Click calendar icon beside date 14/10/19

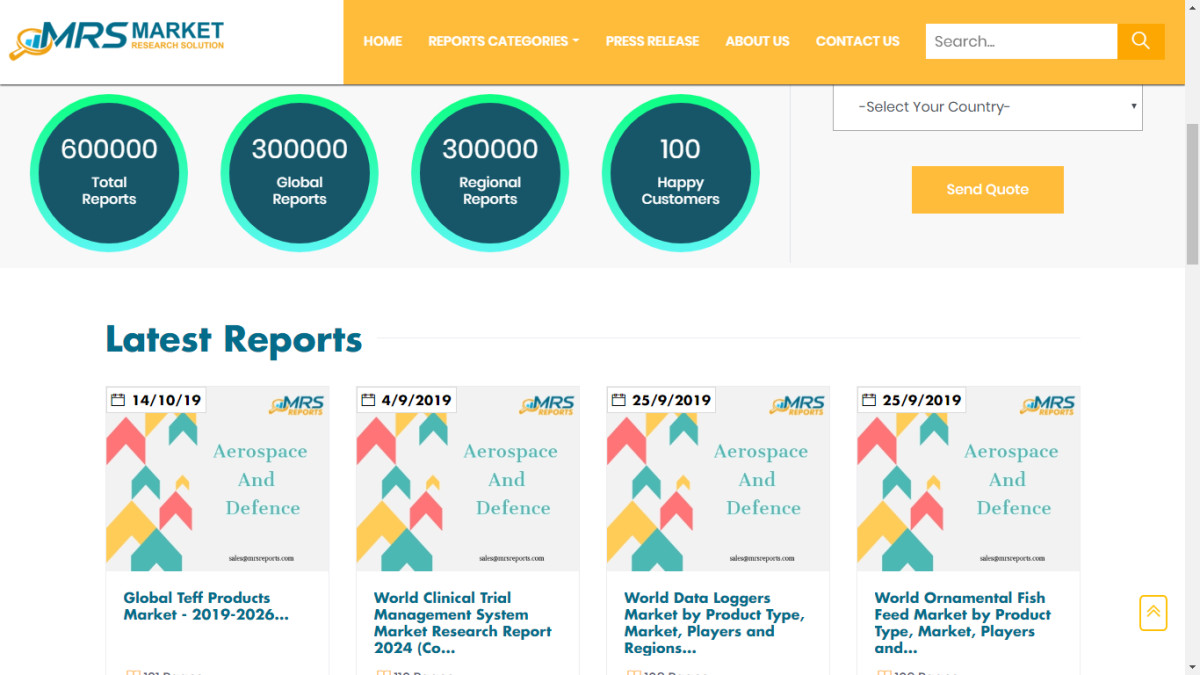point(118,400)
